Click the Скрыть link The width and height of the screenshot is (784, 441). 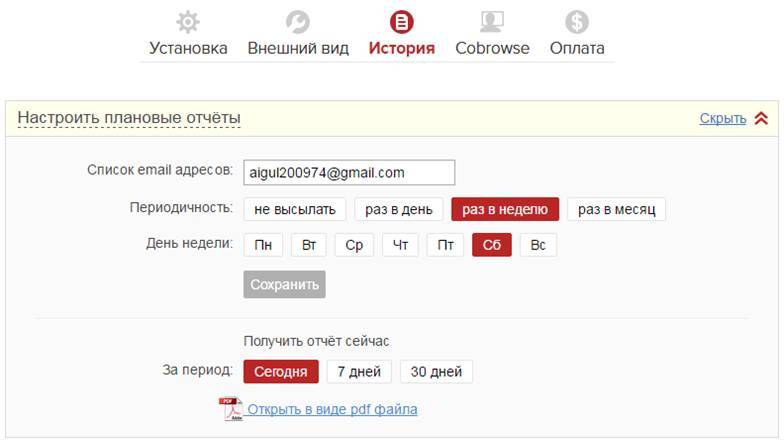point(722,118)
